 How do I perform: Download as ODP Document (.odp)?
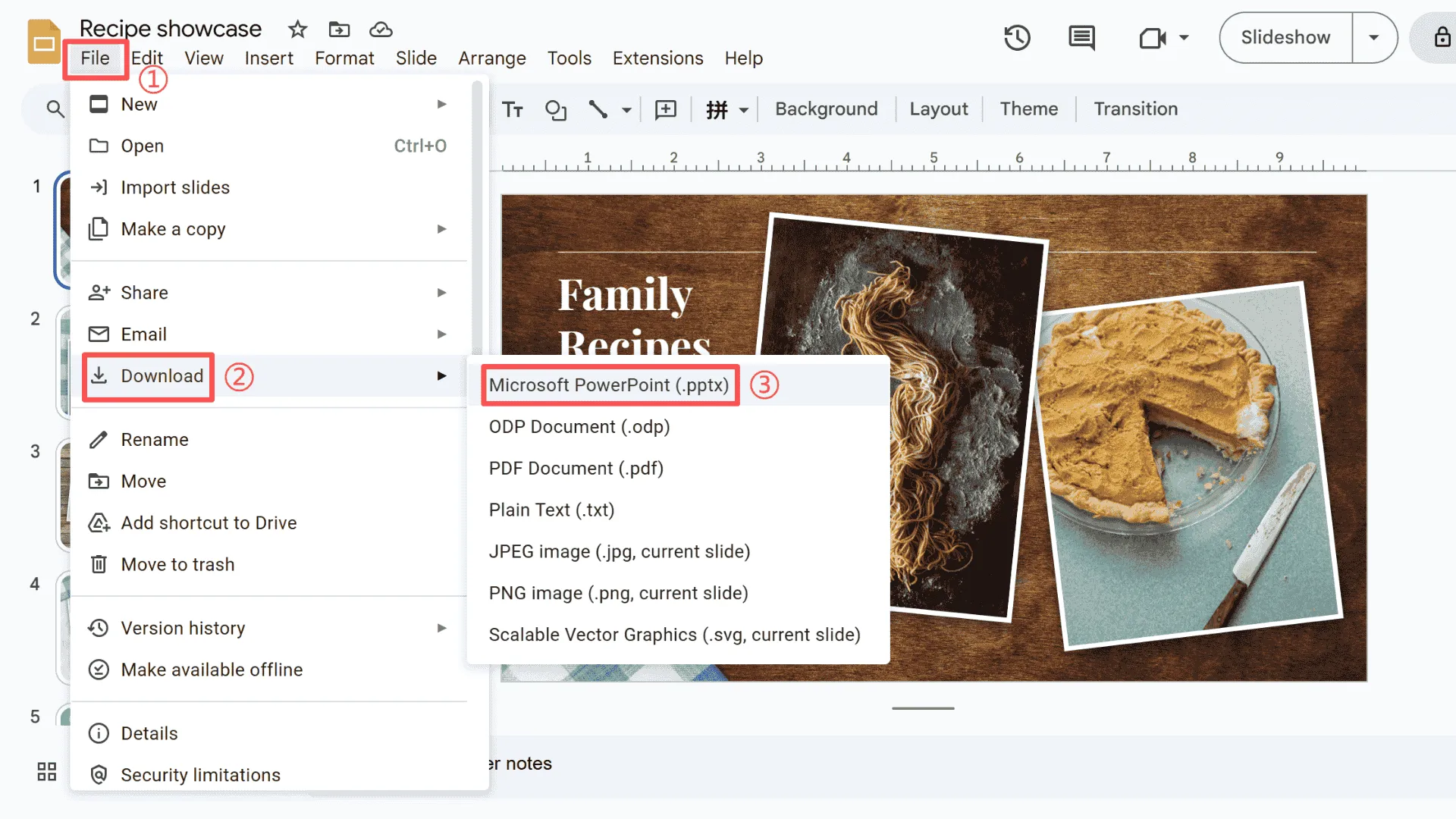coord(678,427)
